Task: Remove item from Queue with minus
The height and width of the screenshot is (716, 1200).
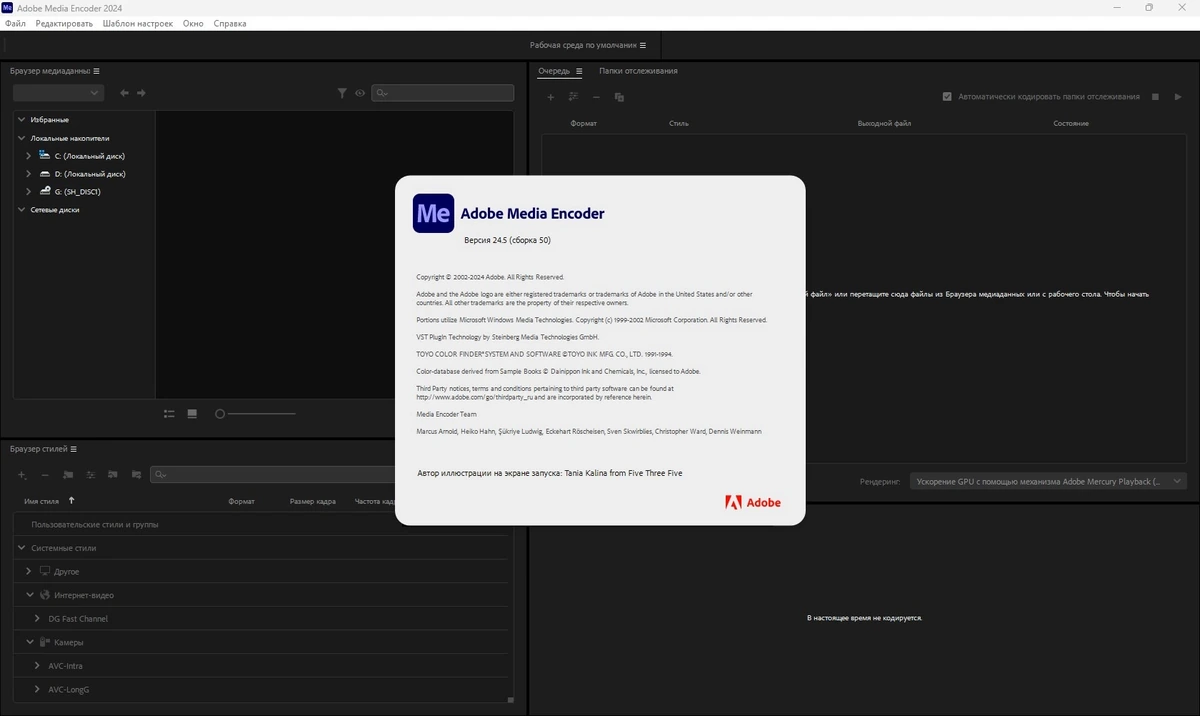Action: [x=596, y=97]
